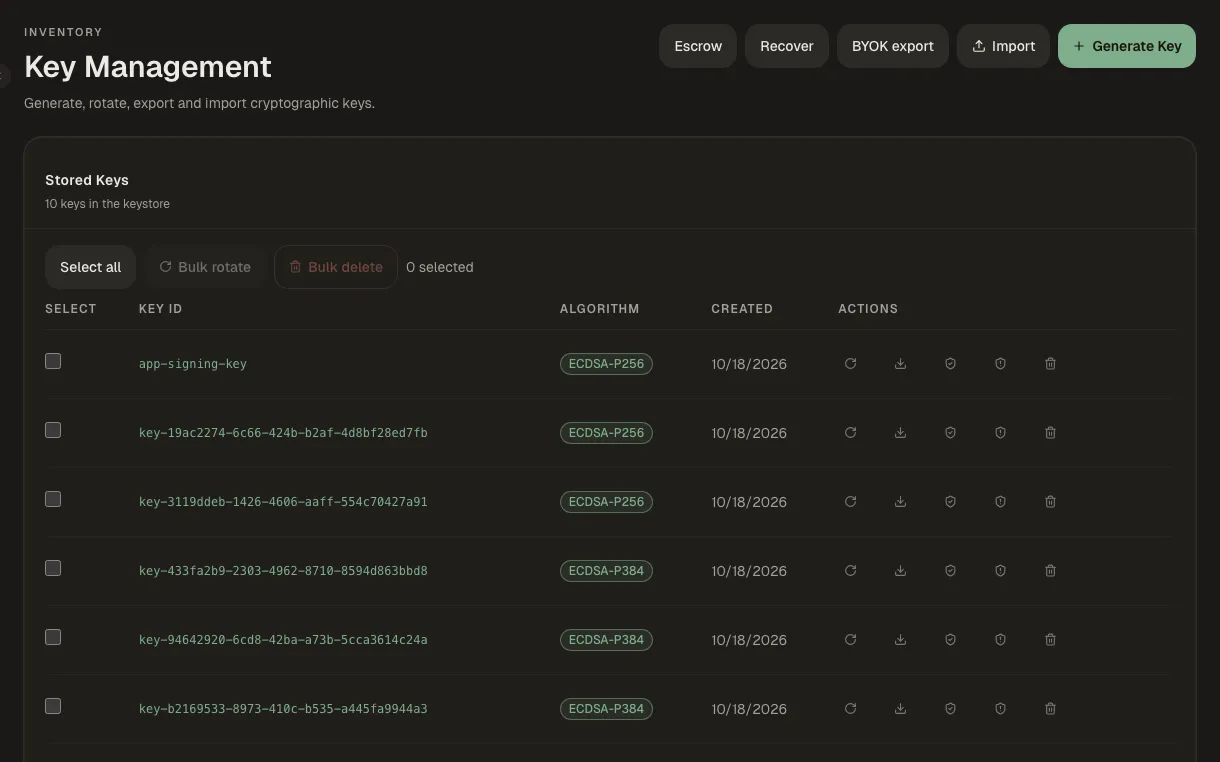Rotate key-94642920 with the refresh icon
This screenshot has width=1220, height=762.
(x=850, y=640)
